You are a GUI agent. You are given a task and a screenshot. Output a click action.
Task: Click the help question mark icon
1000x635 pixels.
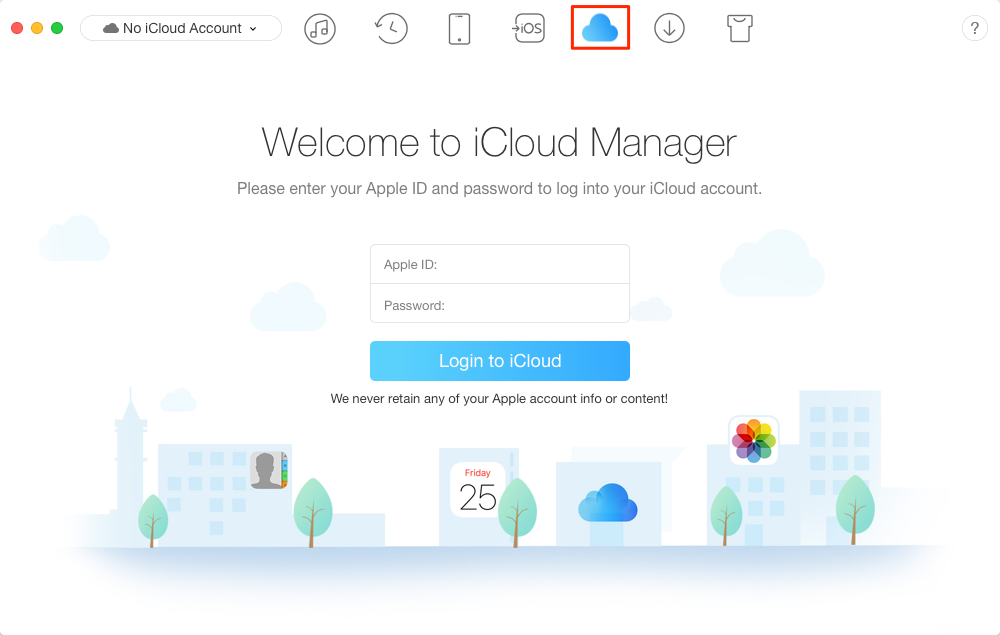pyautogui.click(x=974, y=29)
